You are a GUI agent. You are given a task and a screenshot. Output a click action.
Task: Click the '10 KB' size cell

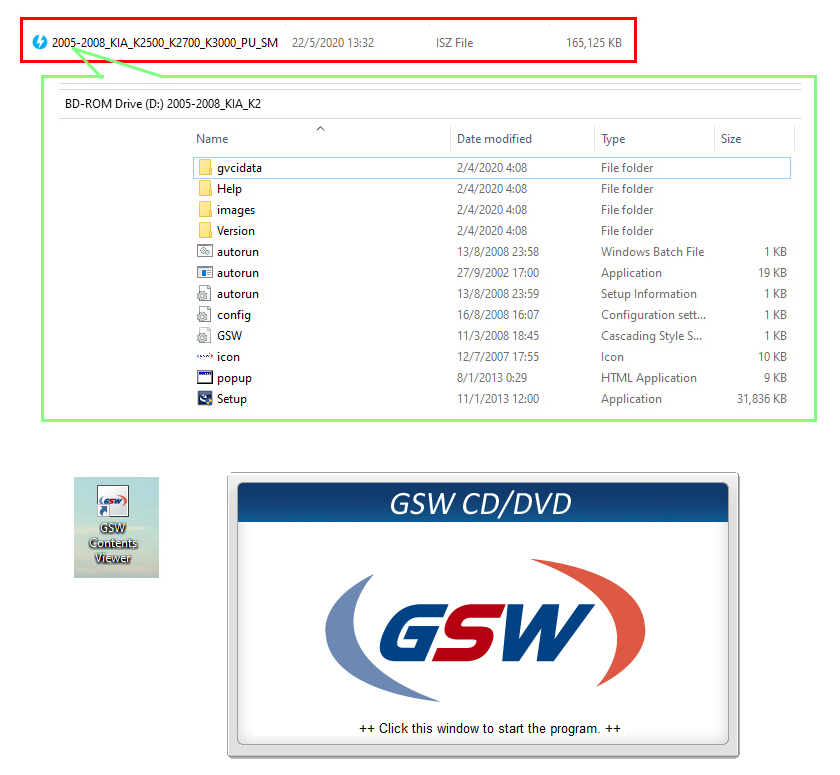(x=772, y=357)
